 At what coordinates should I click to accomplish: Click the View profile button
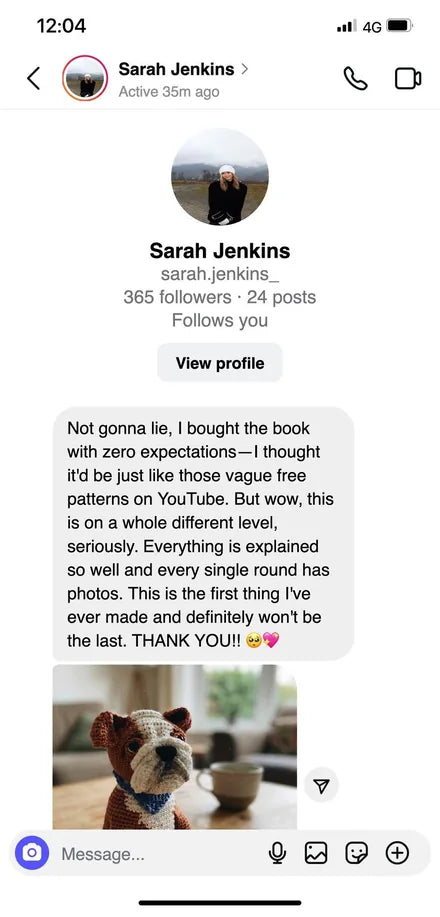(220, 363)
